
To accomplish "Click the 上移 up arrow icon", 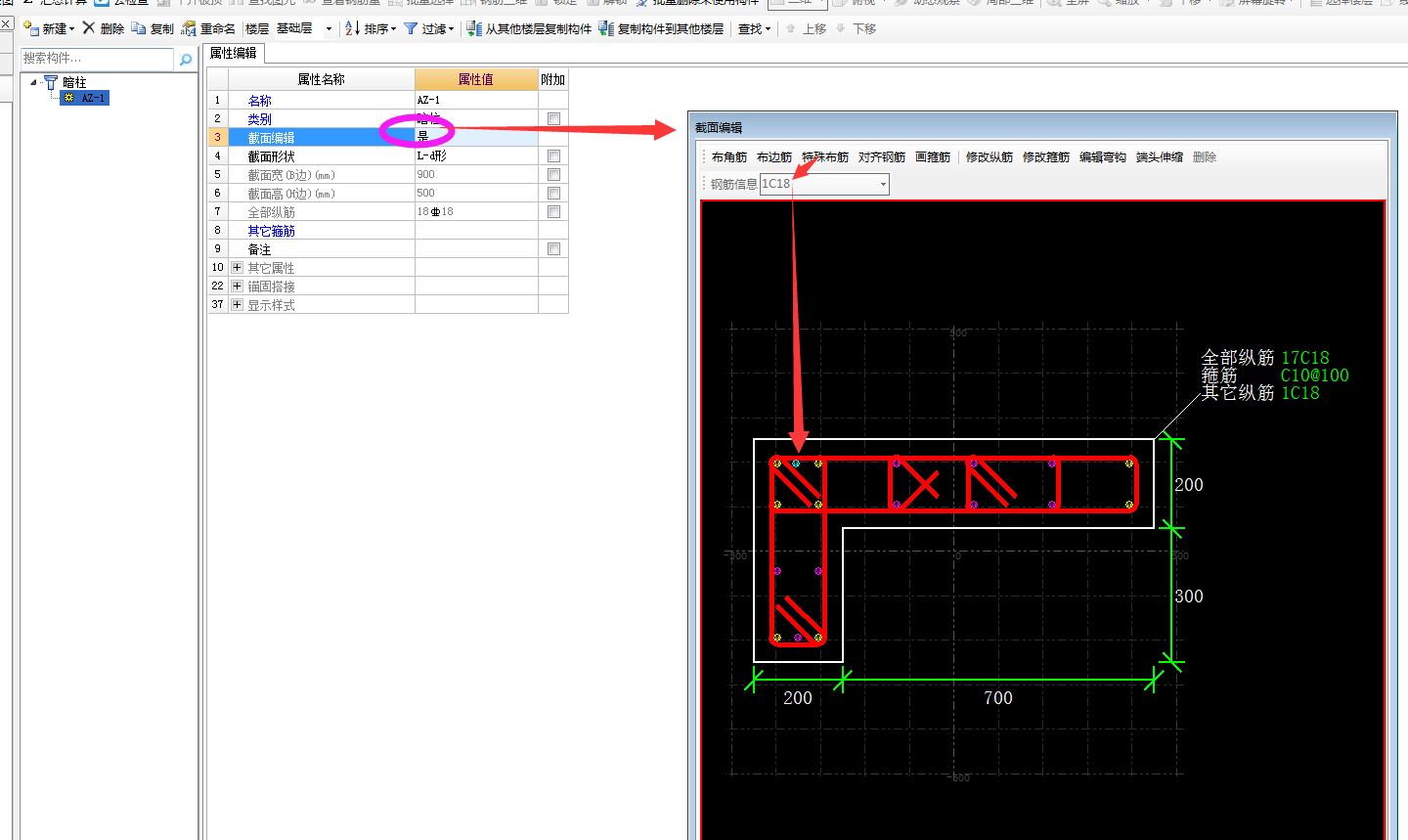I will coord(791,28).
